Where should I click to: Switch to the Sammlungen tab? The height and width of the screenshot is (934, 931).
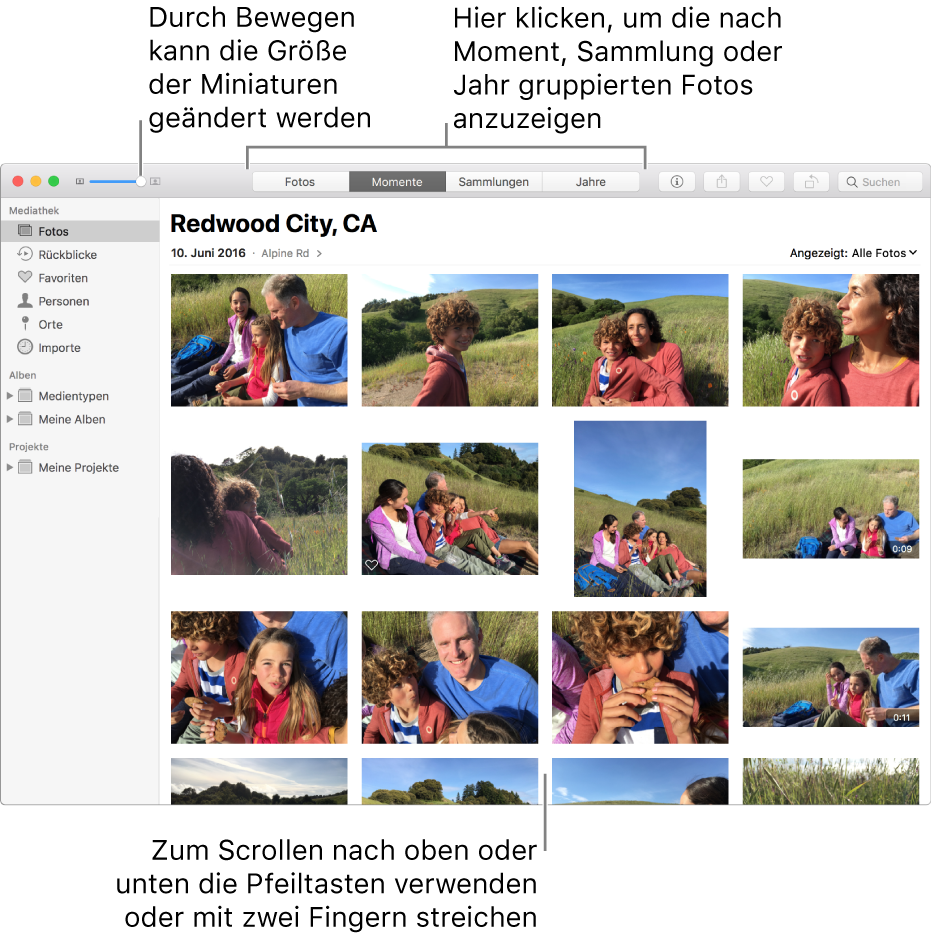click(493, 182)
